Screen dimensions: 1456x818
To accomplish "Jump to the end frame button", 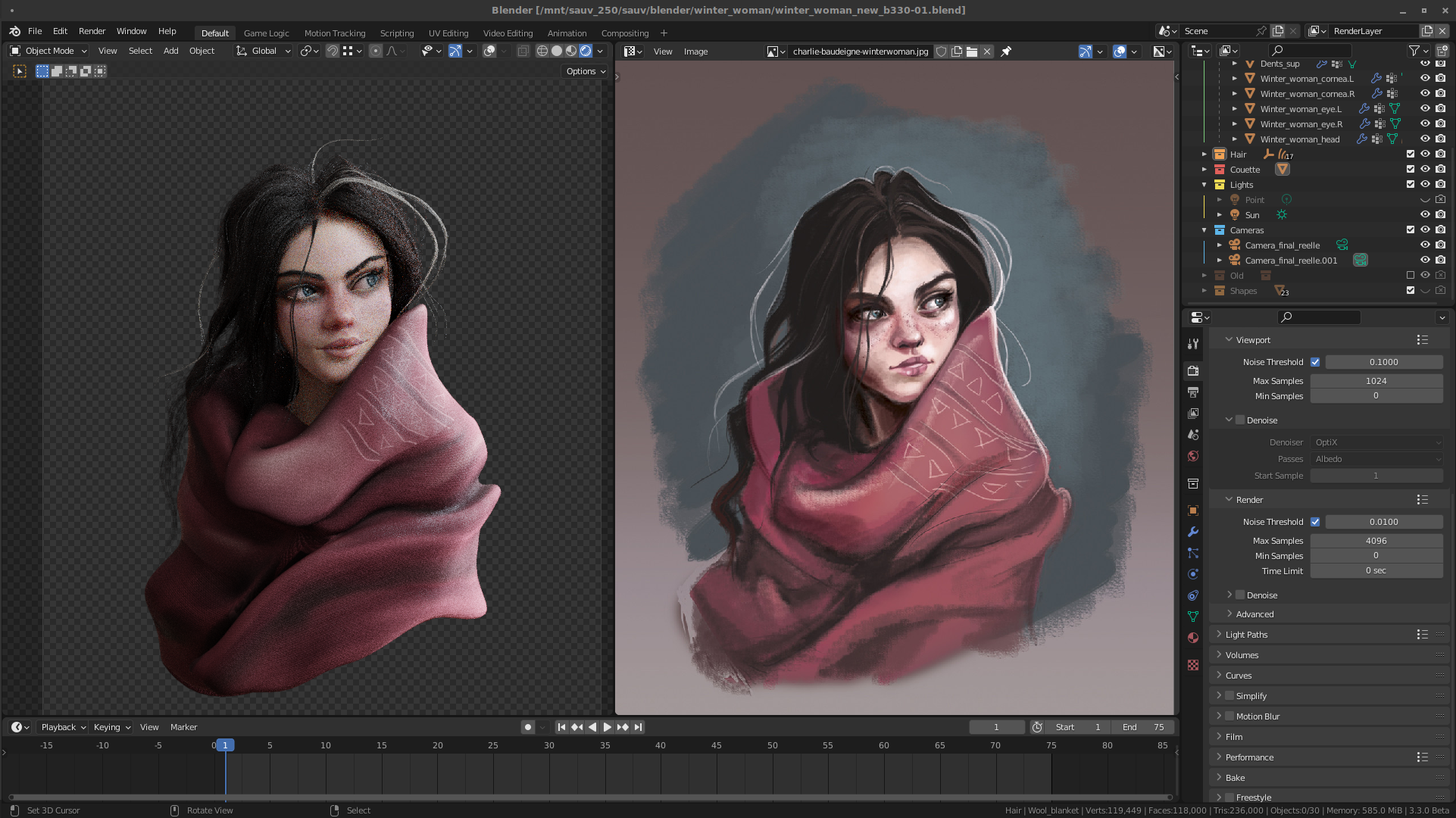I will [x=639, y=727].
